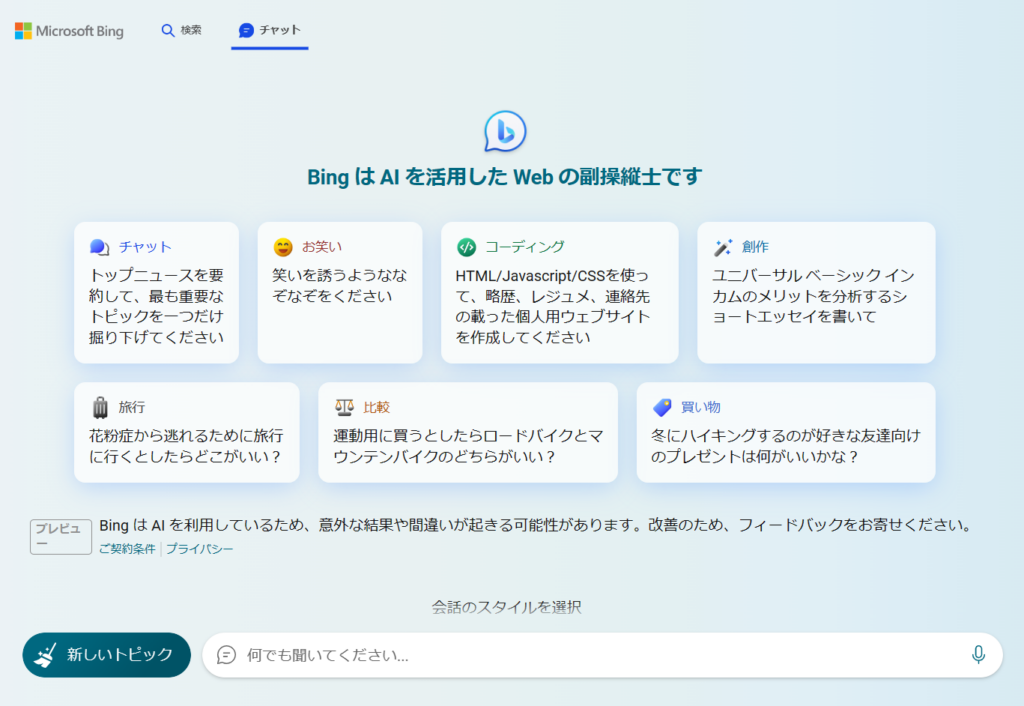Image resolution: width=1024 pixels, height=706 pixels.
Task: Click the 比較 balance scale icon
Action: [x=344, y=407]
